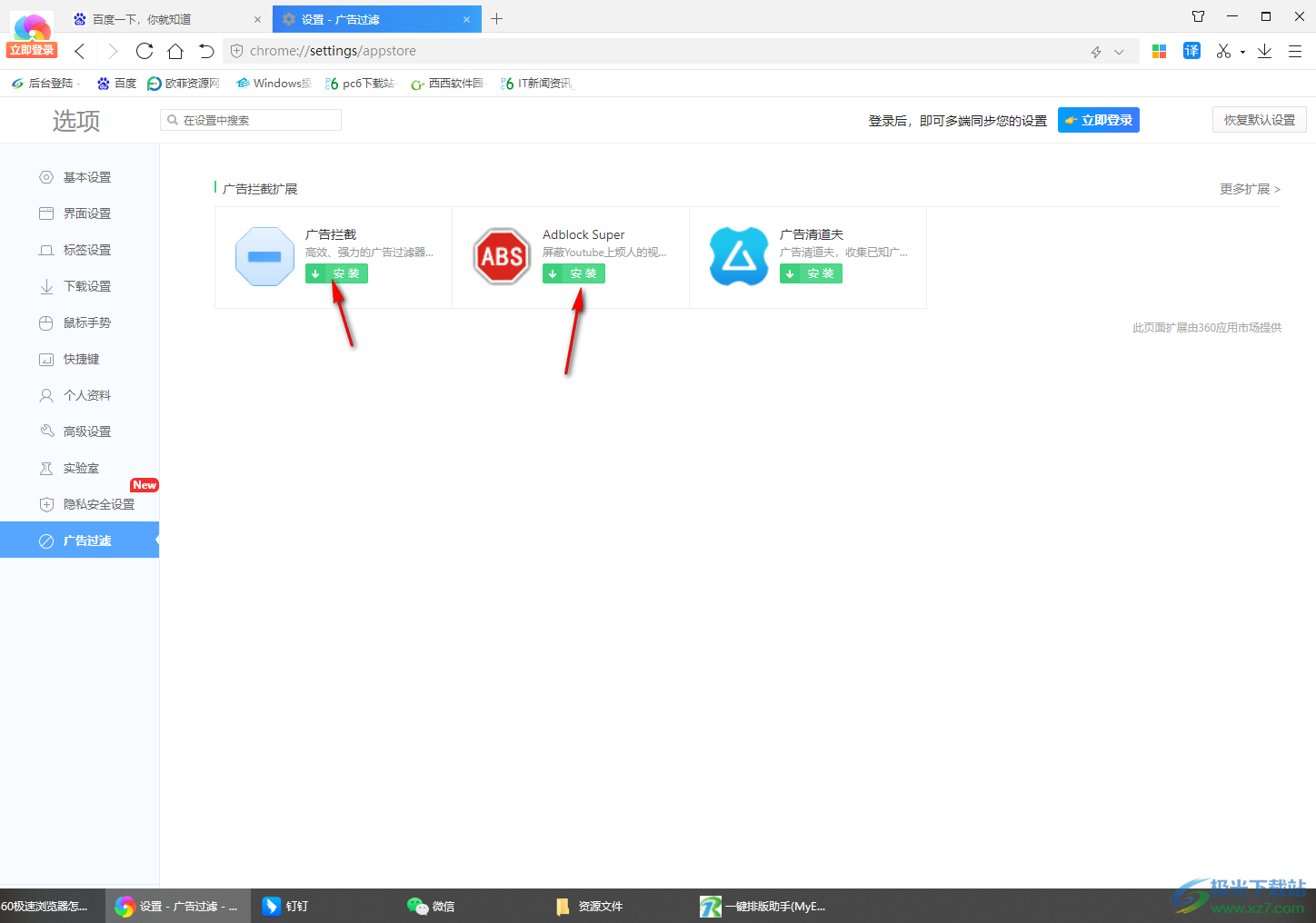Click the translate icon in toolbar

point(1191,51)
